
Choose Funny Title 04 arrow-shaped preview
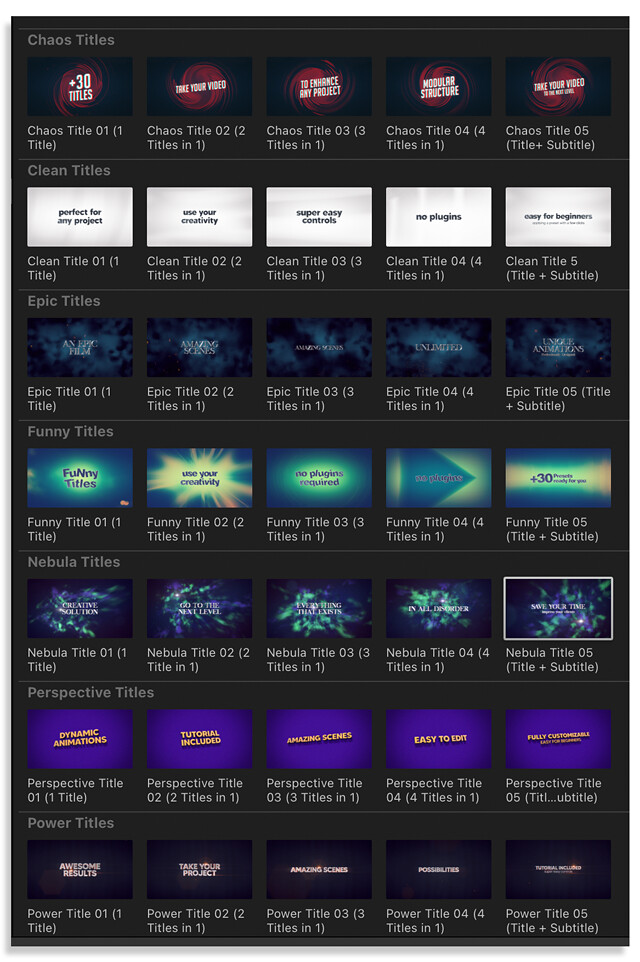[x=438, y=478]
